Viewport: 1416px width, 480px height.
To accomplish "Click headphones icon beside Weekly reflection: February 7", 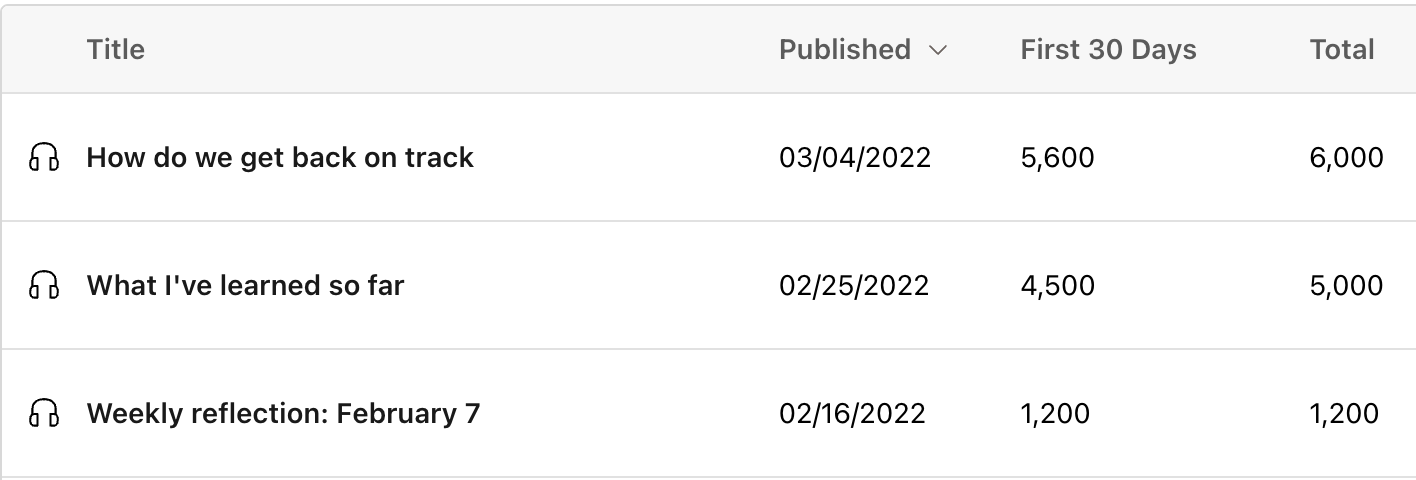I will pyautogui.click(x=43, y=413).
